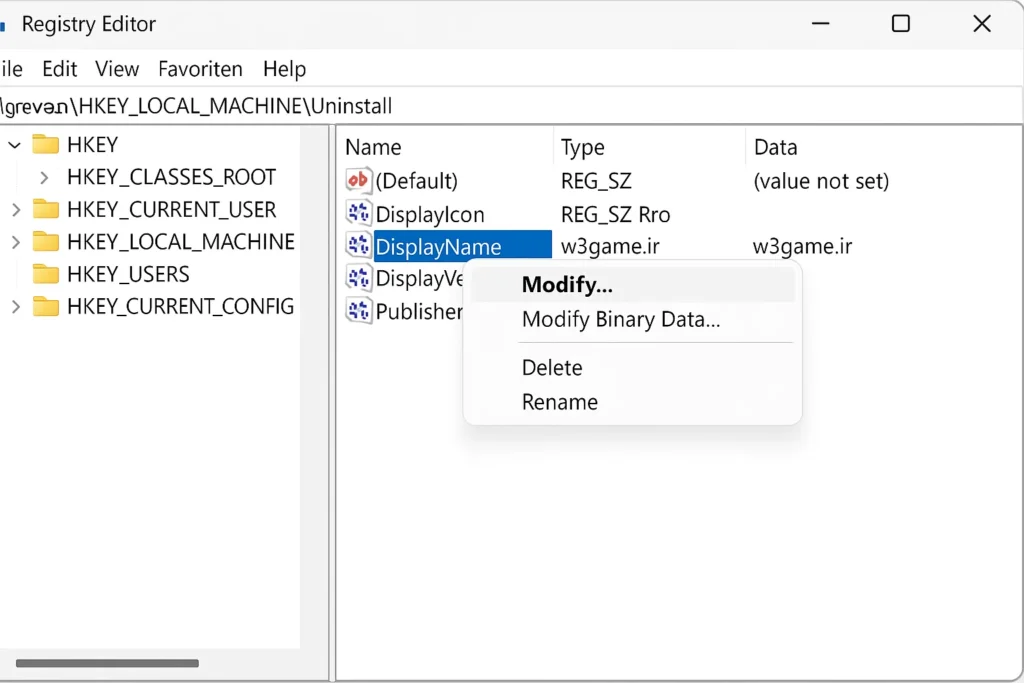Choose Modify... from the context menu
The height and width of the screenshot is (683, 1024).
pyautogui.click(x=632, y=285)
